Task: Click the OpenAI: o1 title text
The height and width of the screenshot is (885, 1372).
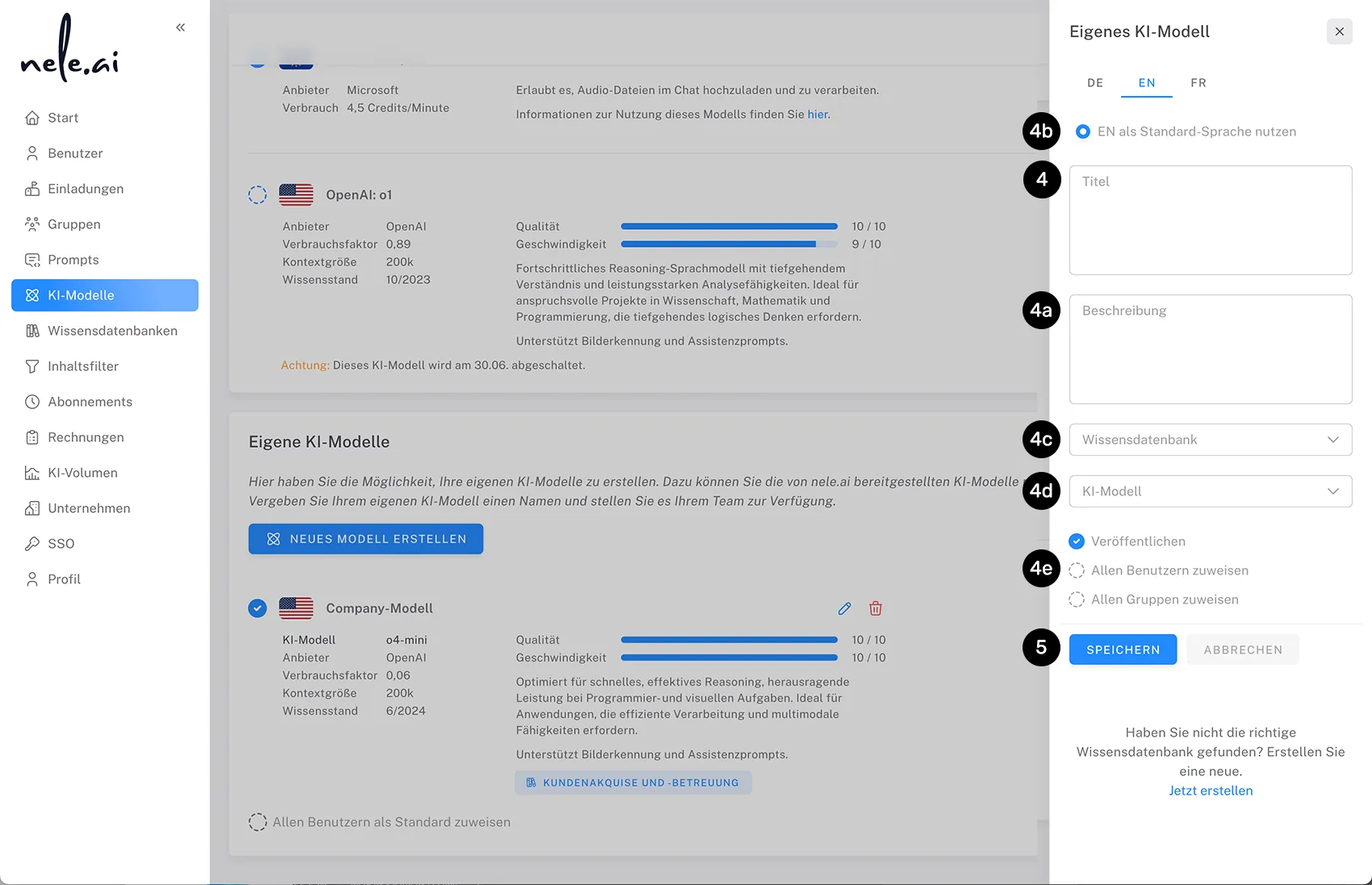Action: tap(359, 194)
